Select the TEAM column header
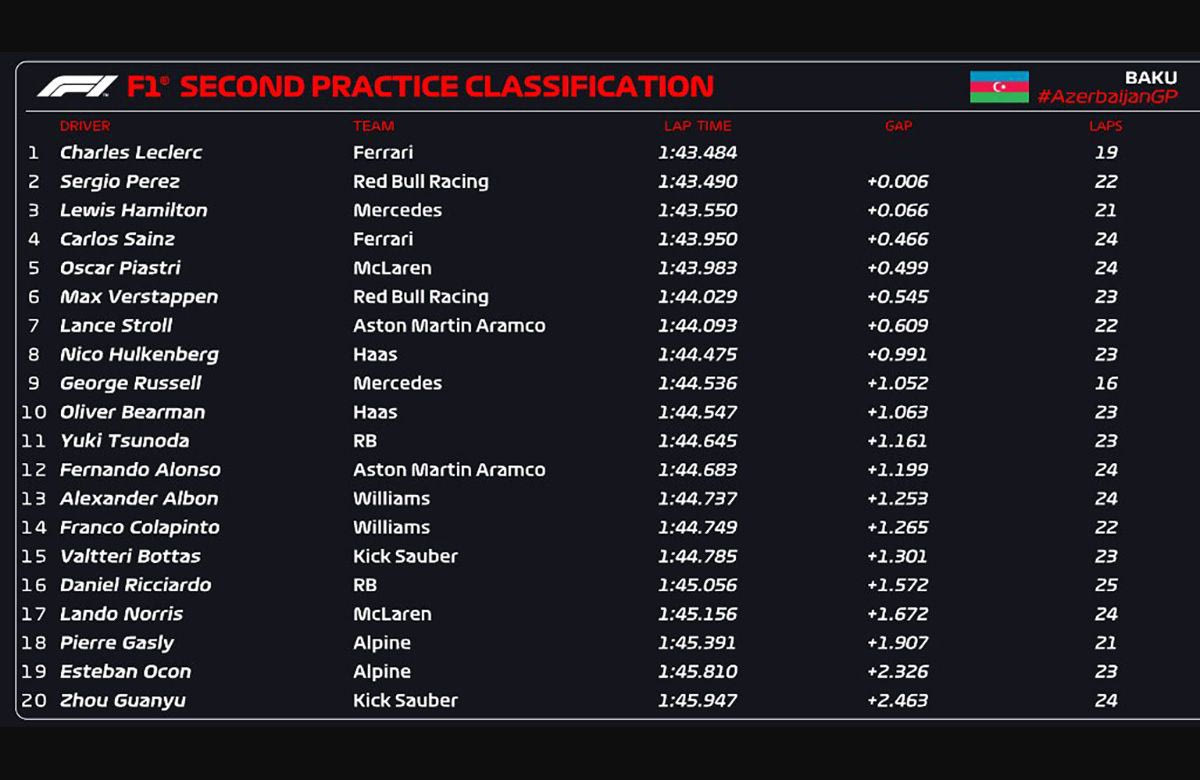 pyautogui.click(x=373, y=126)
